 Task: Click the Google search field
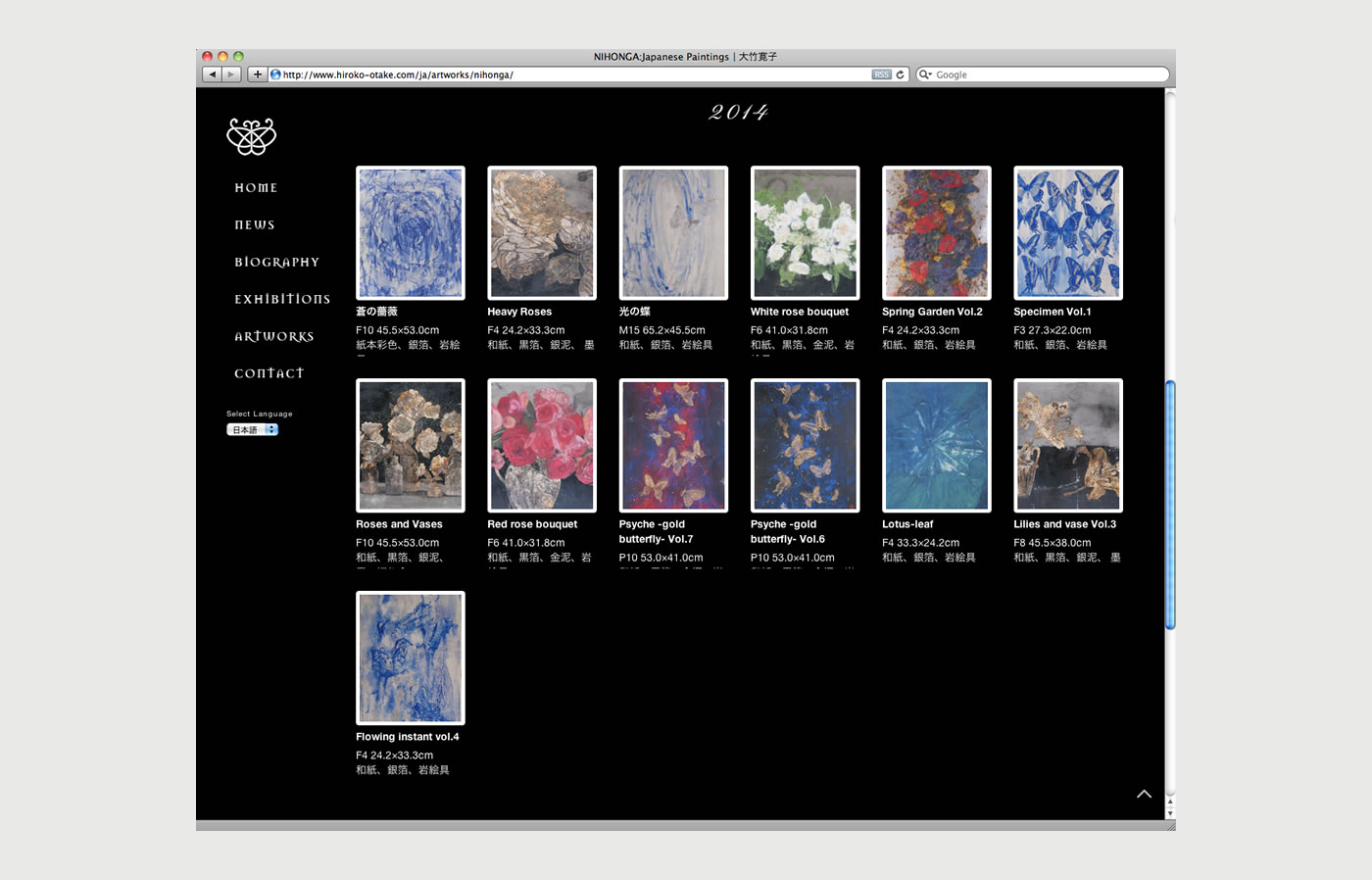tap(1043, 74)
